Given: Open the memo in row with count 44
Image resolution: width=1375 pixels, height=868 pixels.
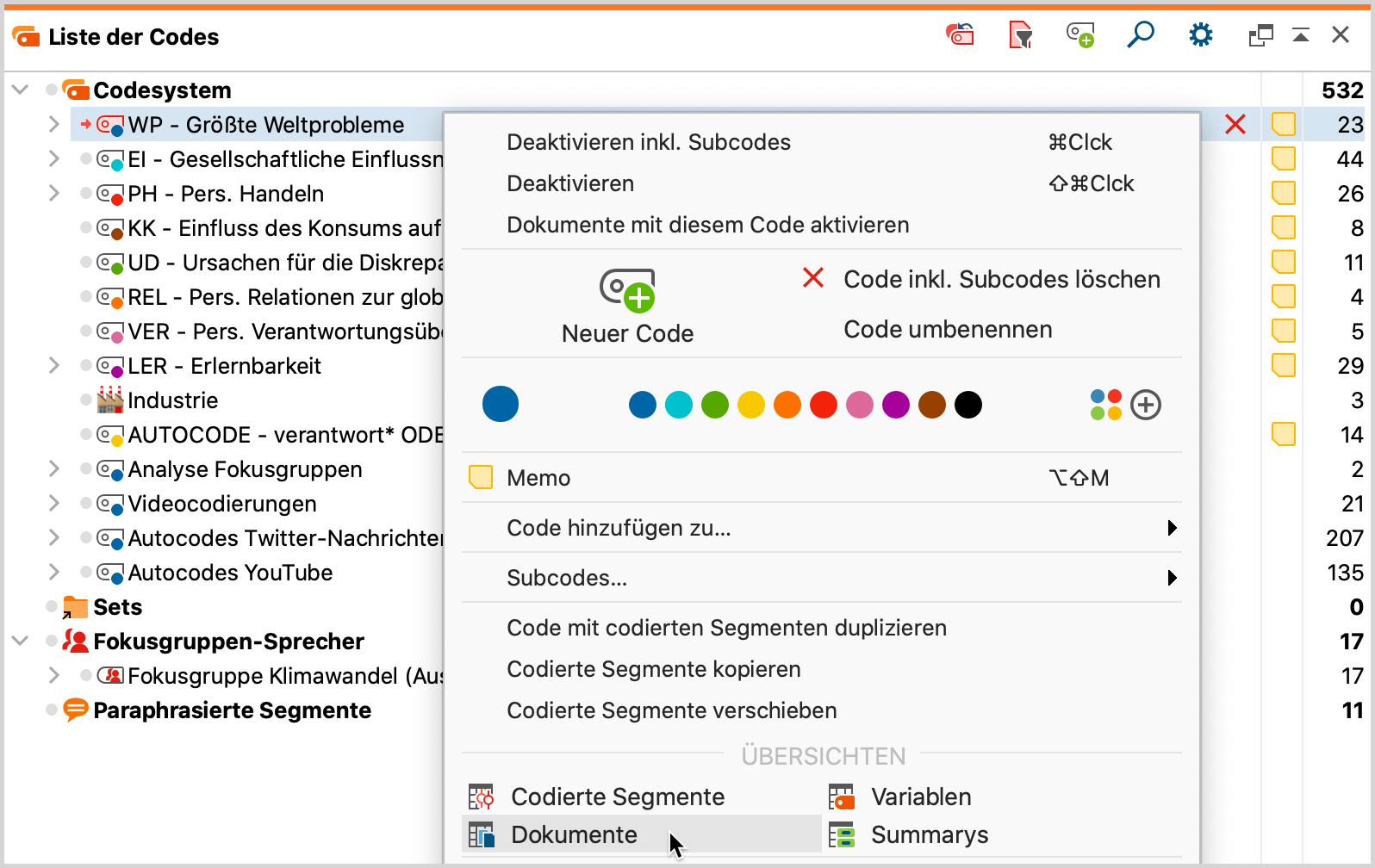Looking at the screenshot, I should 1284,159.
